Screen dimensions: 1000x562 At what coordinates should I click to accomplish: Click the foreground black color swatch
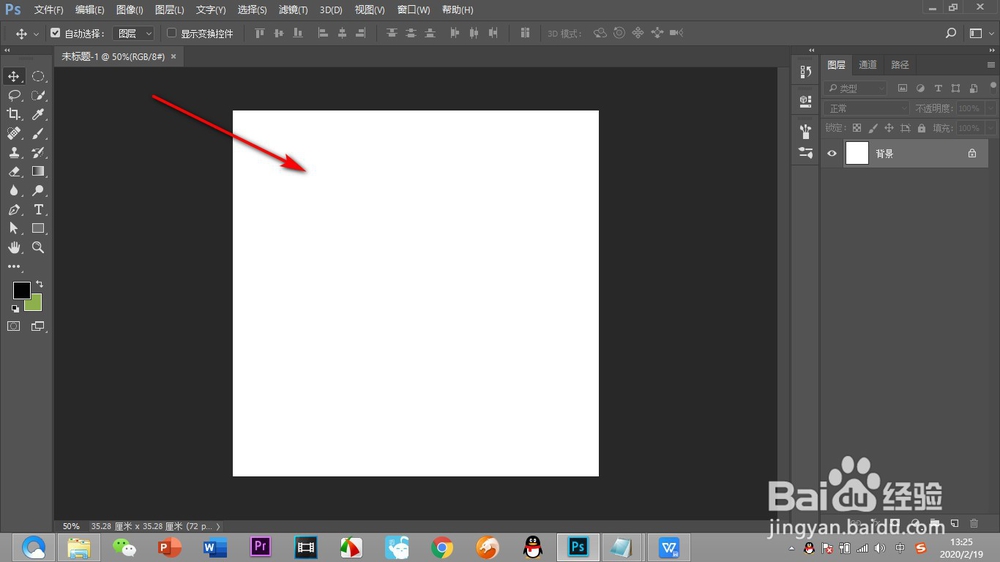tap(21, 290)
